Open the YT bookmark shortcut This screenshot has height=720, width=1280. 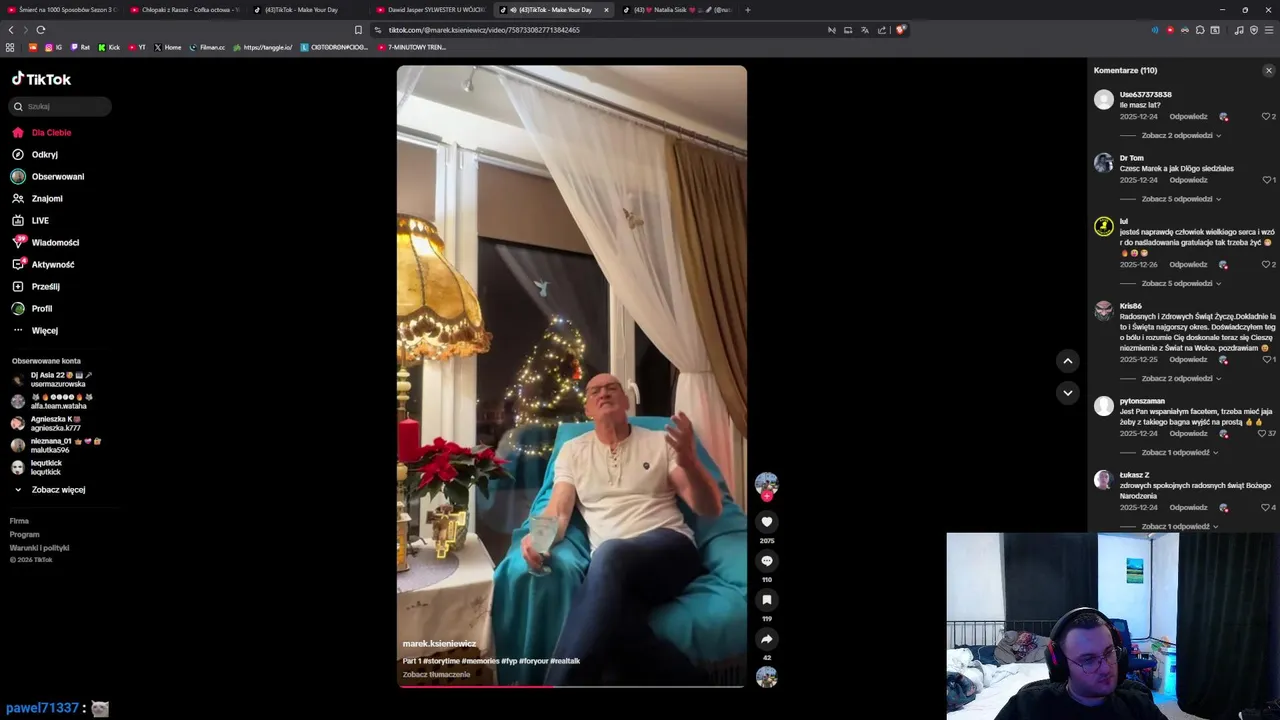[x=137, y=47]
